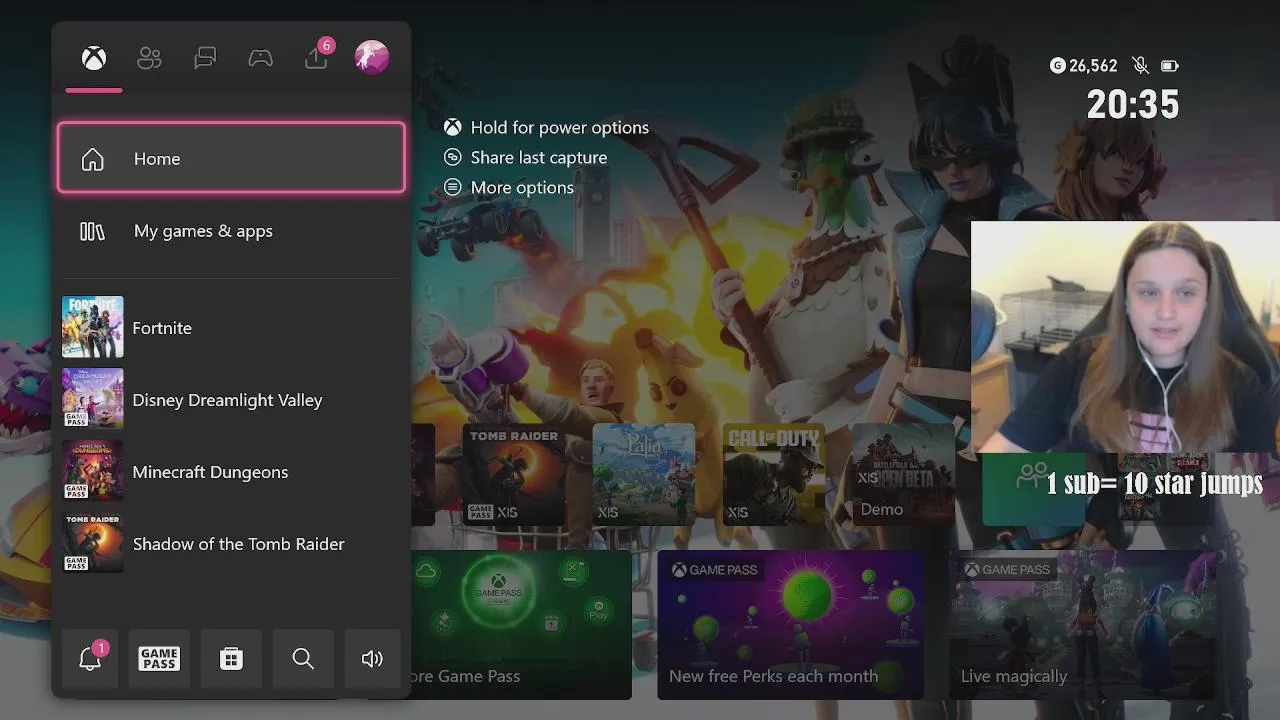Click the Fortnite game thumbnail

(x=93, y=327)
